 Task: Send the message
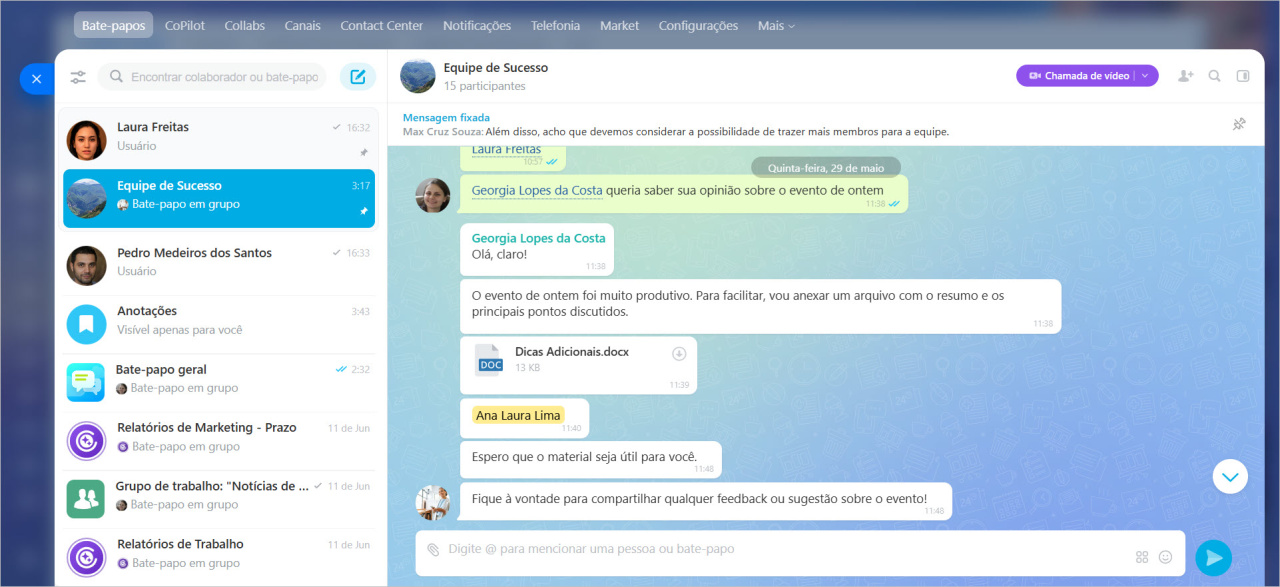pos(1213,557)
